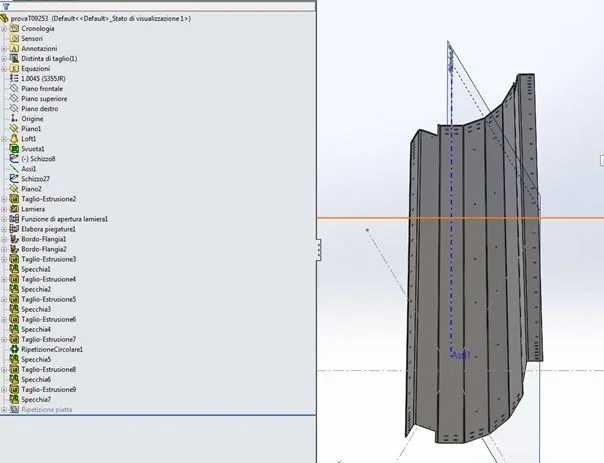Screen dimensions: 604x463
Task: Select the Bordo-Flangia1 edge flange icon
Action: [x=14, y=239]
